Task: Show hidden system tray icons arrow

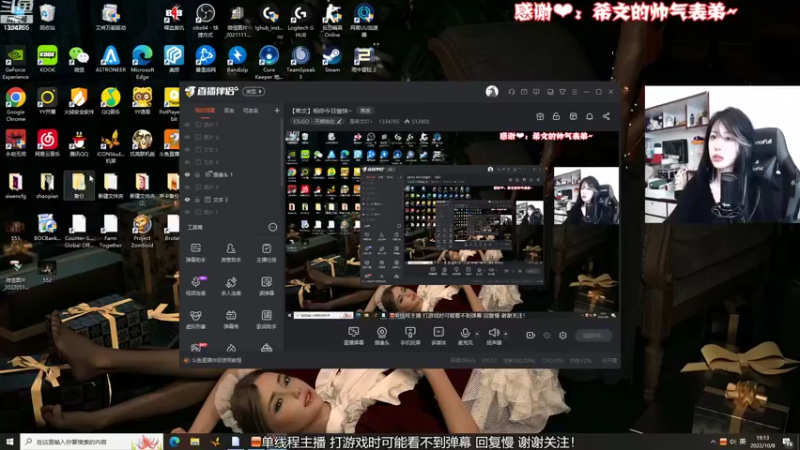Action: tap(713, 442)
